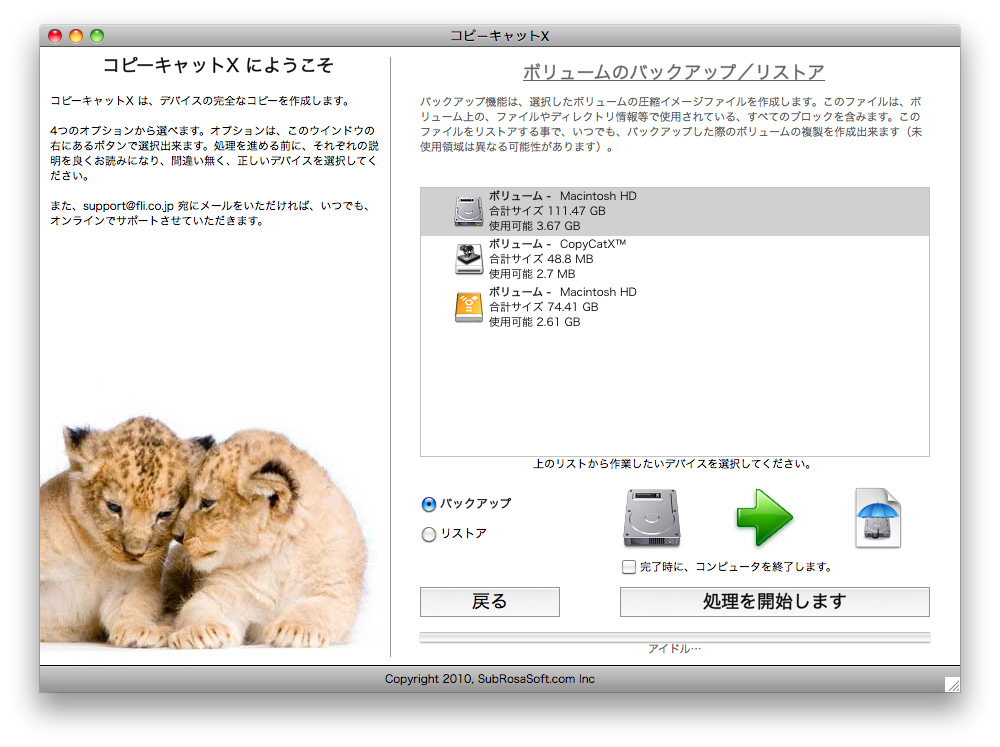Click the ボリュームのバックアップ／リストア heading link
Viewport: 1000px width, 747px height.
point(674,72)
